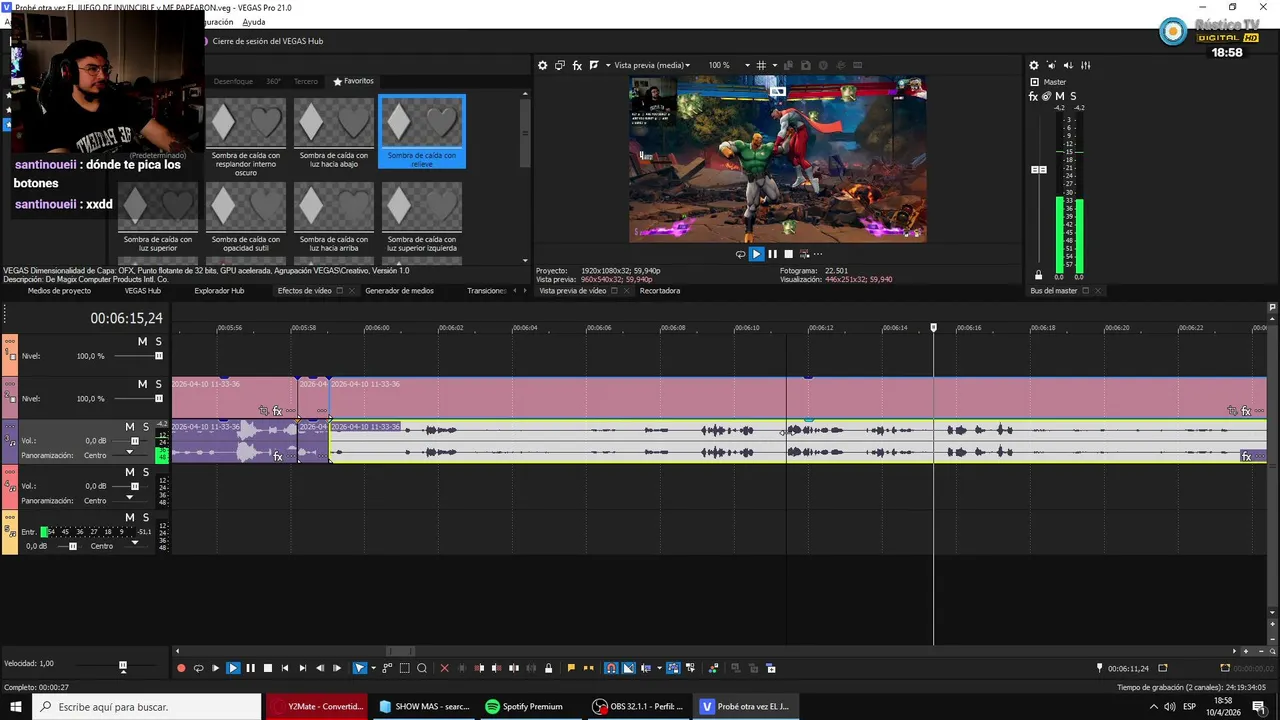Open OBS 32.1.1 from taskbar
Screen dimensions: 1280x720
click(x=638, y=706)
